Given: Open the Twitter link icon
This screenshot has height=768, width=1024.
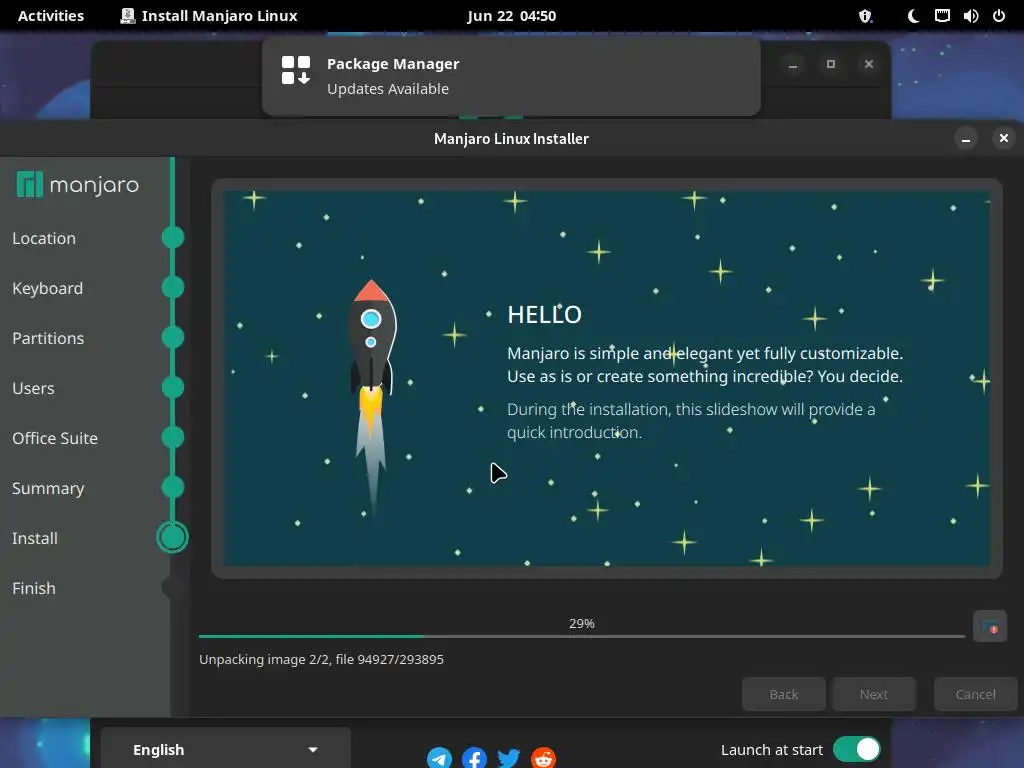Looking at the screenshot, I should (x=509, y=758).
